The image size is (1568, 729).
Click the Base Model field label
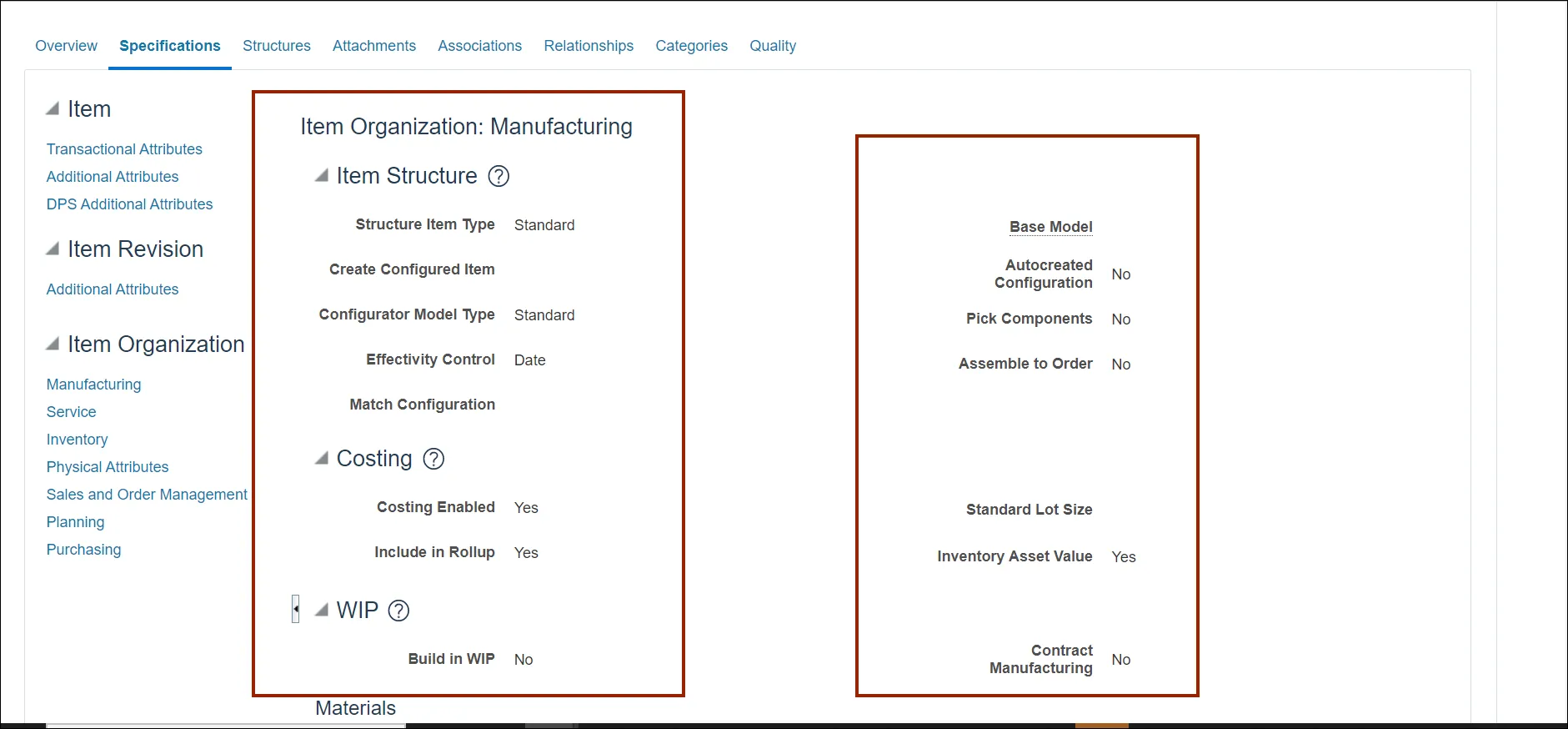(1050, 227)
